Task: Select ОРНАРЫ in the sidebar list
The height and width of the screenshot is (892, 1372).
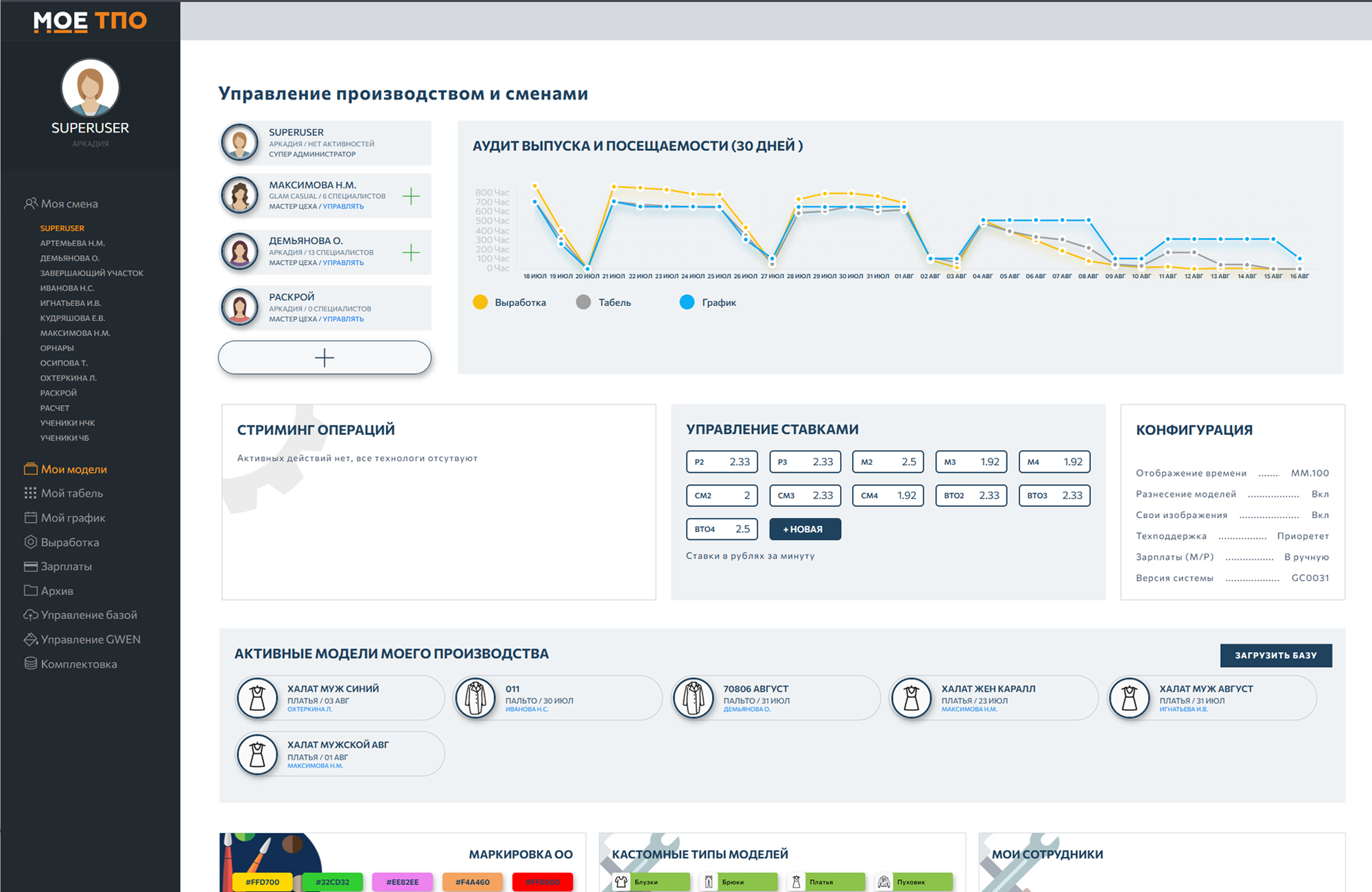Action: point(57,349)
